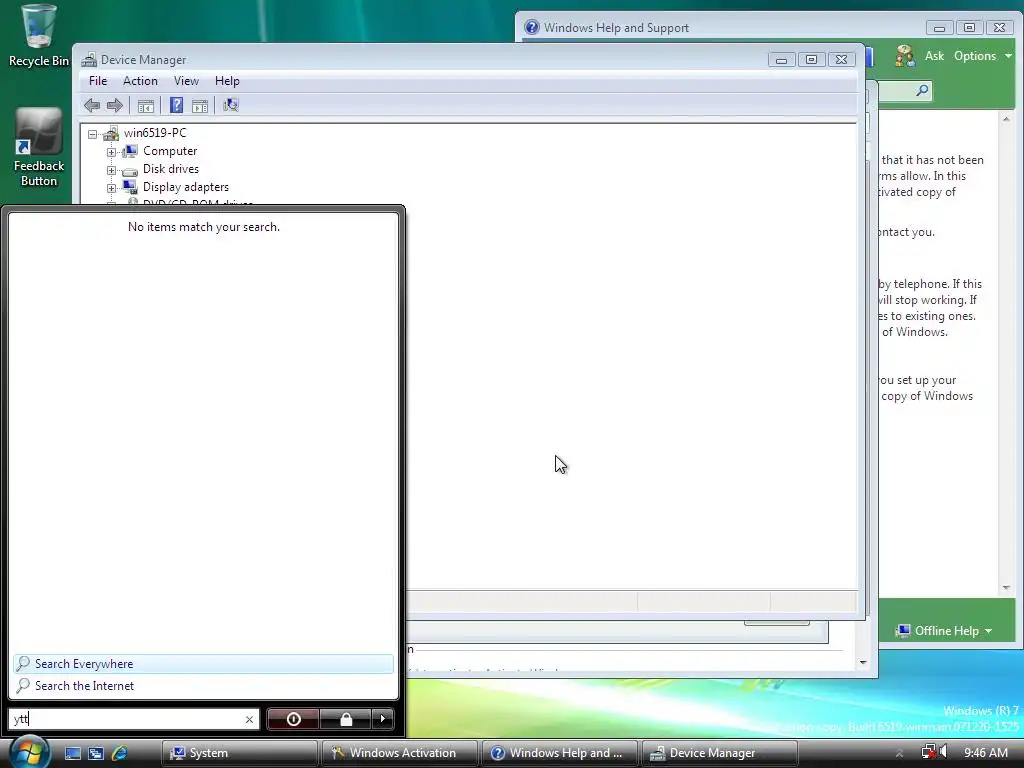Click the network status tray icon
This screenshot has height=768, width=1024.
(x=928, y=752)
